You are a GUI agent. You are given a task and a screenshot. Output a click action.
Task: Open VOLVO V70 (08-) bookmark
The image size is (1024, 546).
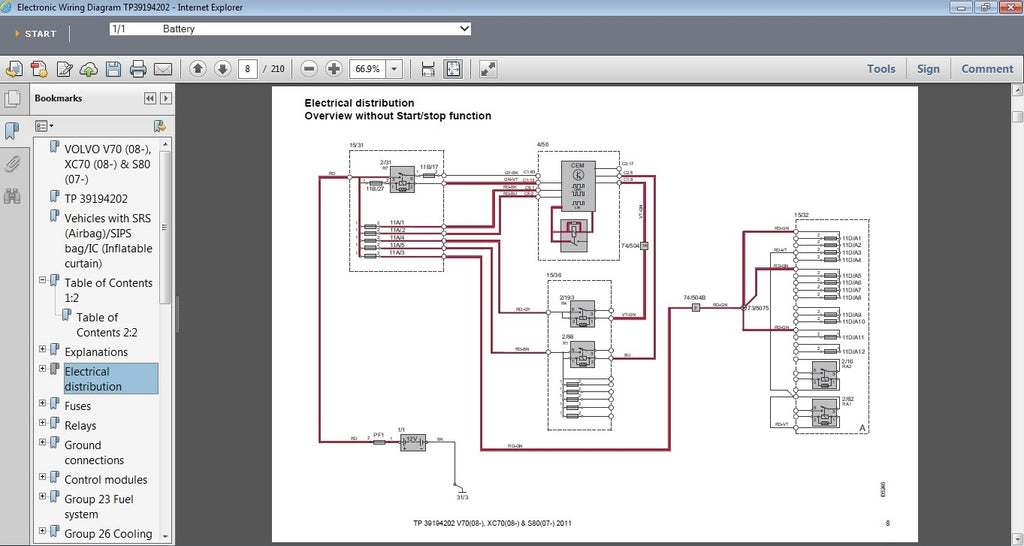[x=108, y=164]
